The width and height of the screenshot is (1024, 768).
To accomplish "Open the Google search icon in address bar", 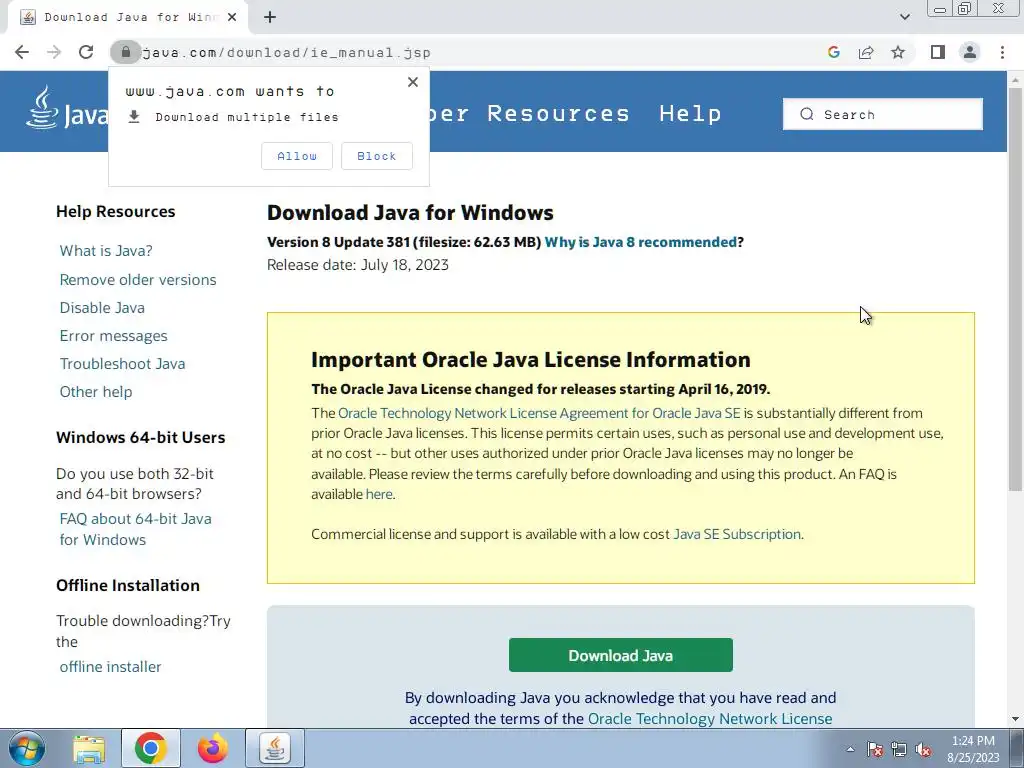I will tap(833, 52).
